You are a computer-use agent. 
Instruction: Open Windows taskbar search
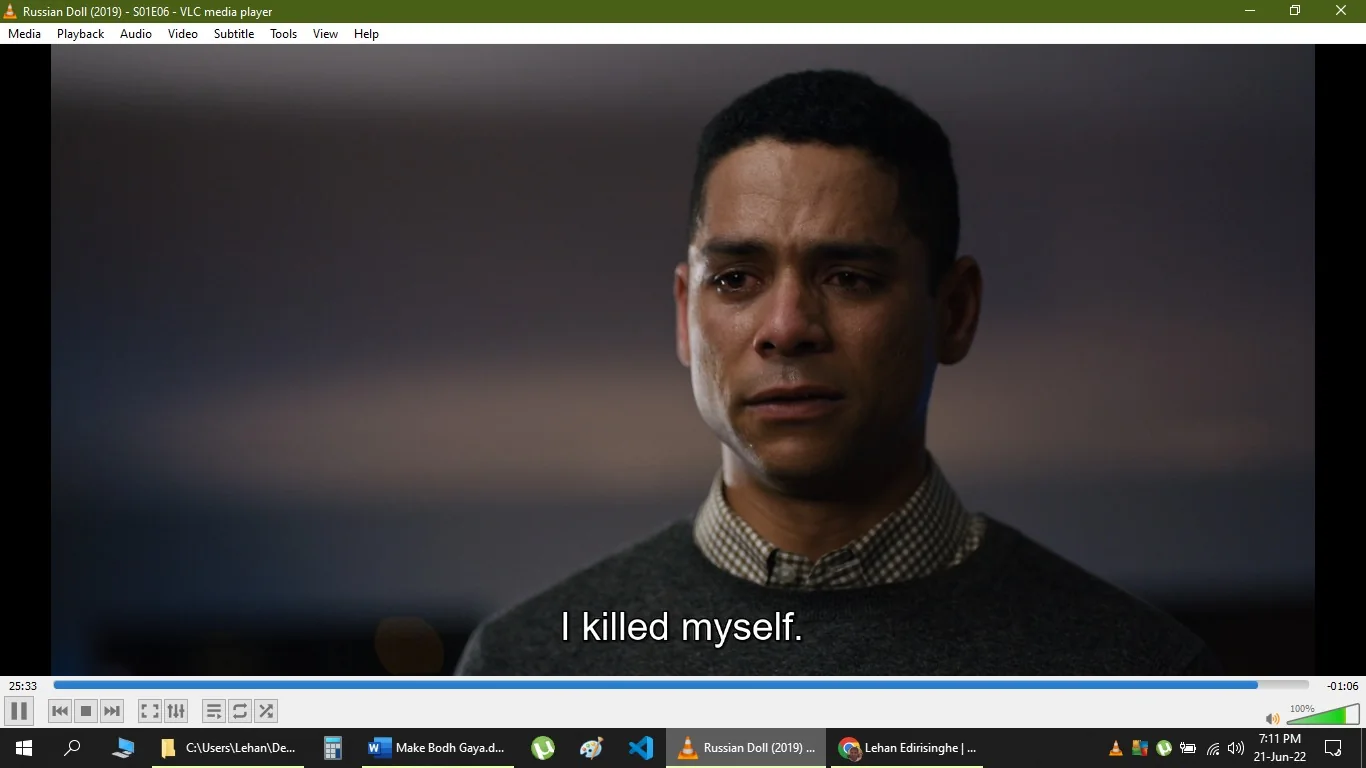72,748
